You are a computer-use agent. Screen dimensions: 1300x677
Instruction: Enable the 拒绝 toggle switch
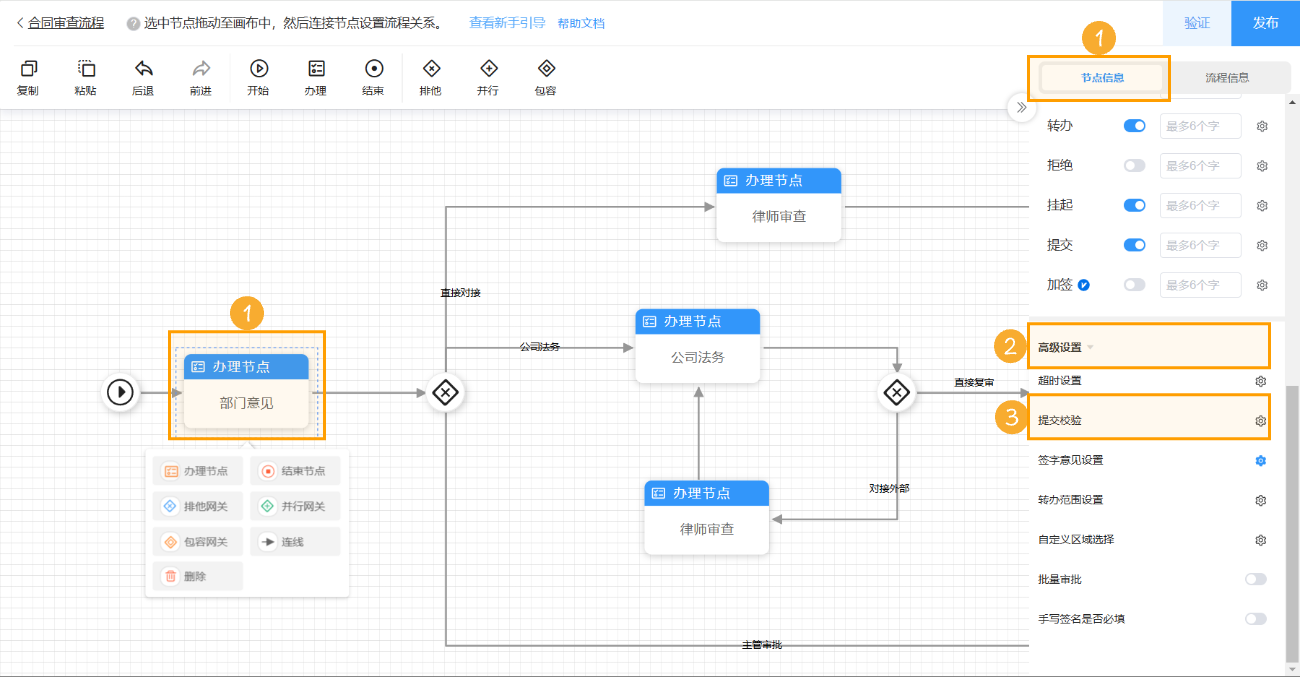click(x=1134, y=166)
